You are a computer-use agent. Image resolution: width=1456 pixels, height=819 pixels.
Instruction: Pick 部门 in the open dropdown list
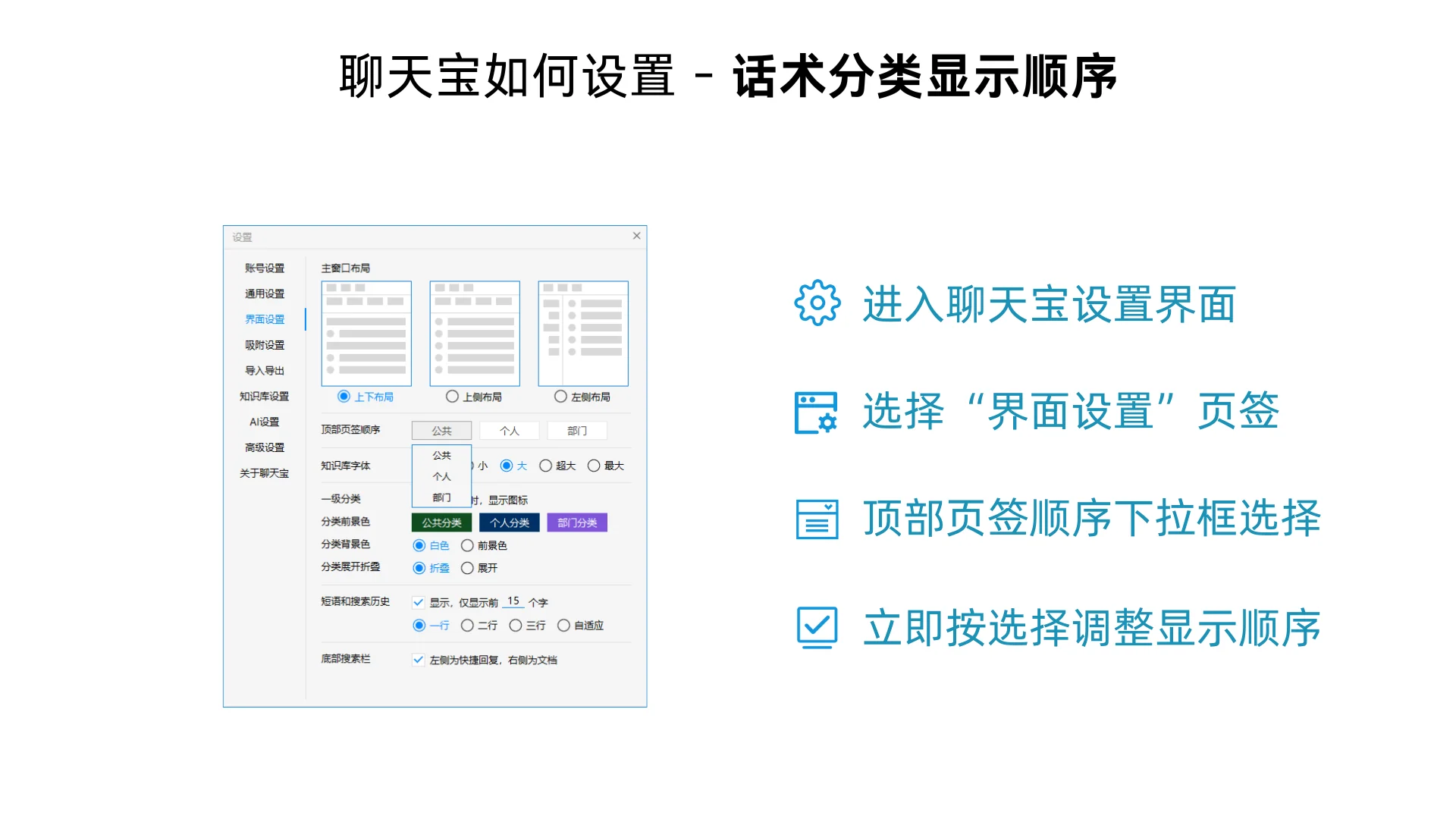[x=441, y=497]
